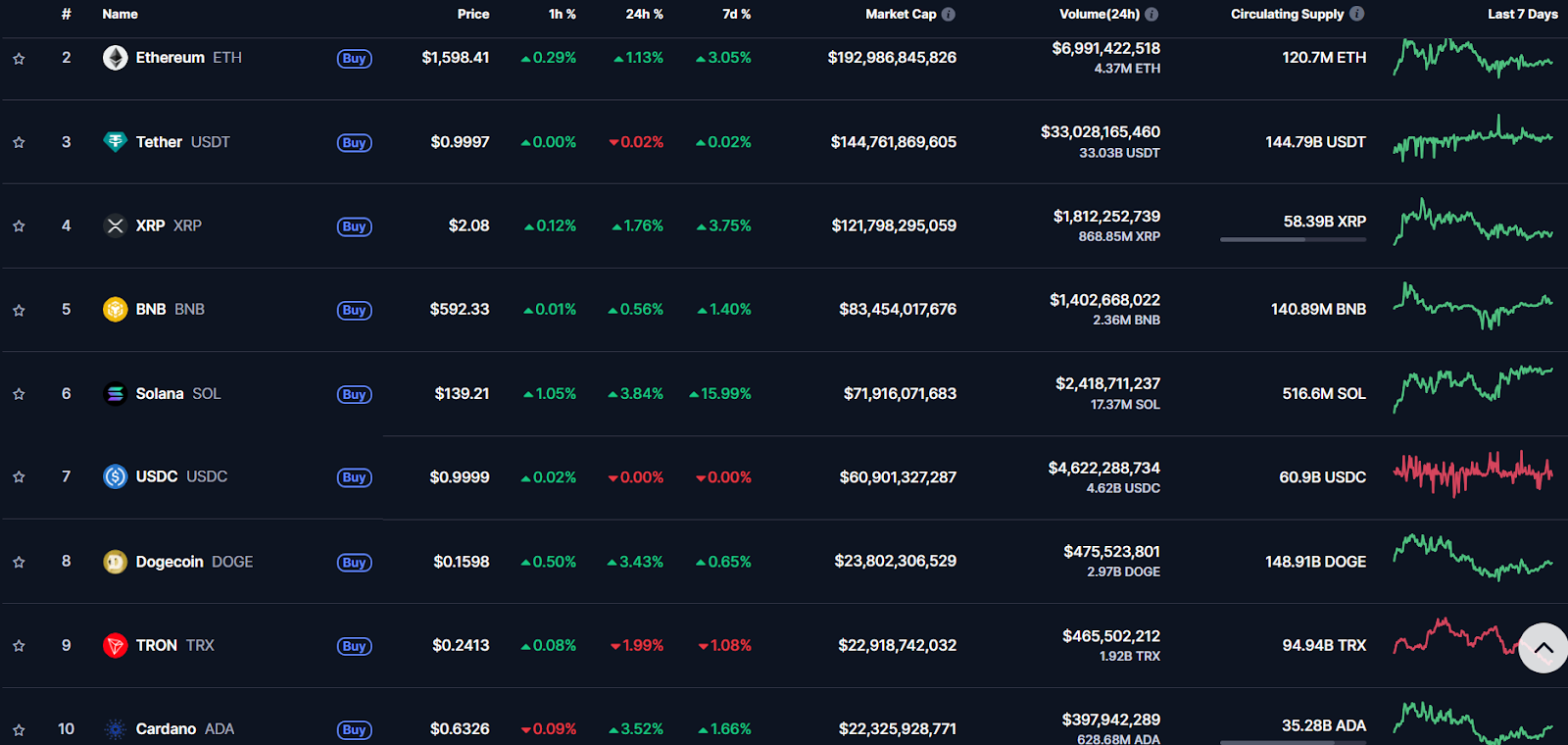1568x745 pixels.
Task: Click the XRP circulating supply progress bar
Action: [1293, 239]
